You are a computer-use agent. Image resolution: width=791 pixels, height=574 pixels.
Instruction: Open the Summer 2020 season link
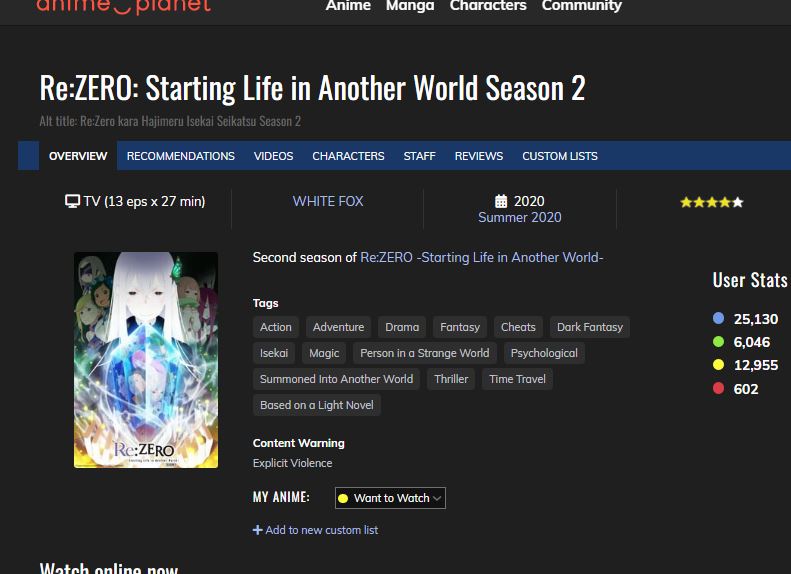pos(520,217)
